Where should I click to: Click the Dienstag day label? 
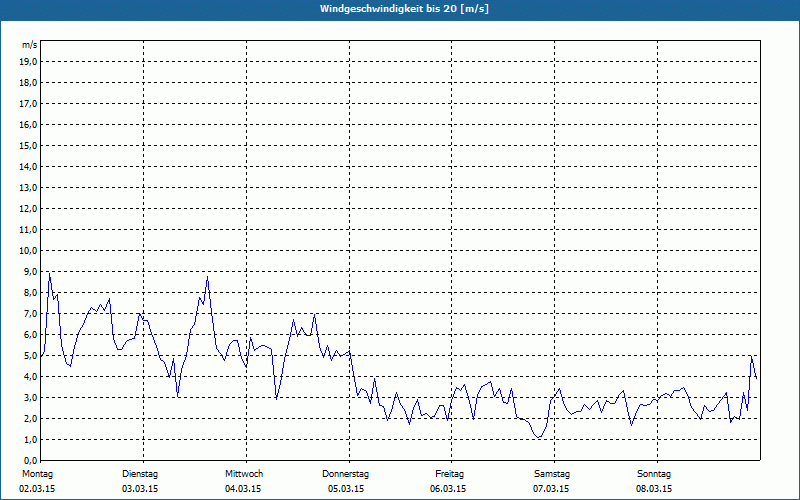tap(140, 474)
